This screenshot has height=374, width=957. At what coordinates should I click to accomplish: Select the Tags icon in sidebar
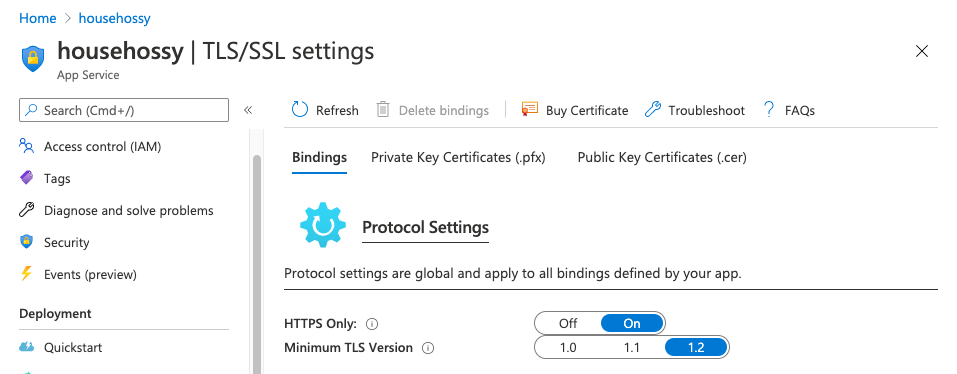[x=26, y=178]
